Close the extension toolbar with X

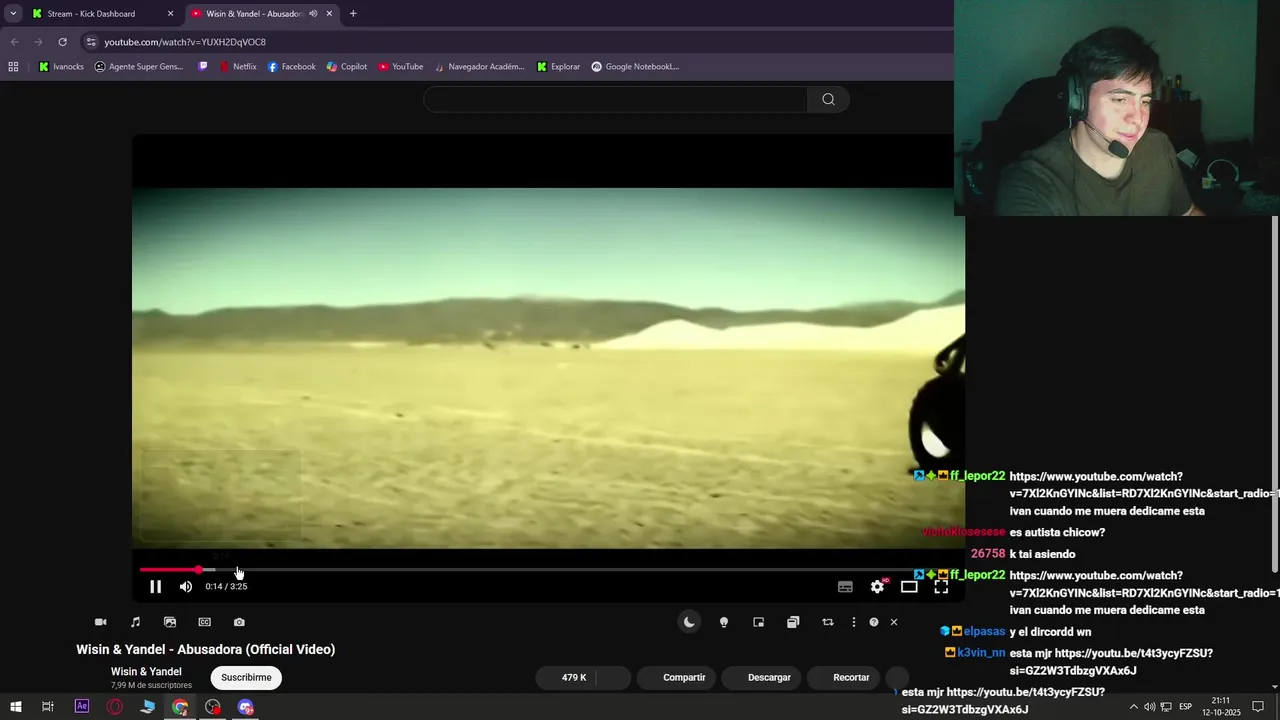[x=894, y=622]
